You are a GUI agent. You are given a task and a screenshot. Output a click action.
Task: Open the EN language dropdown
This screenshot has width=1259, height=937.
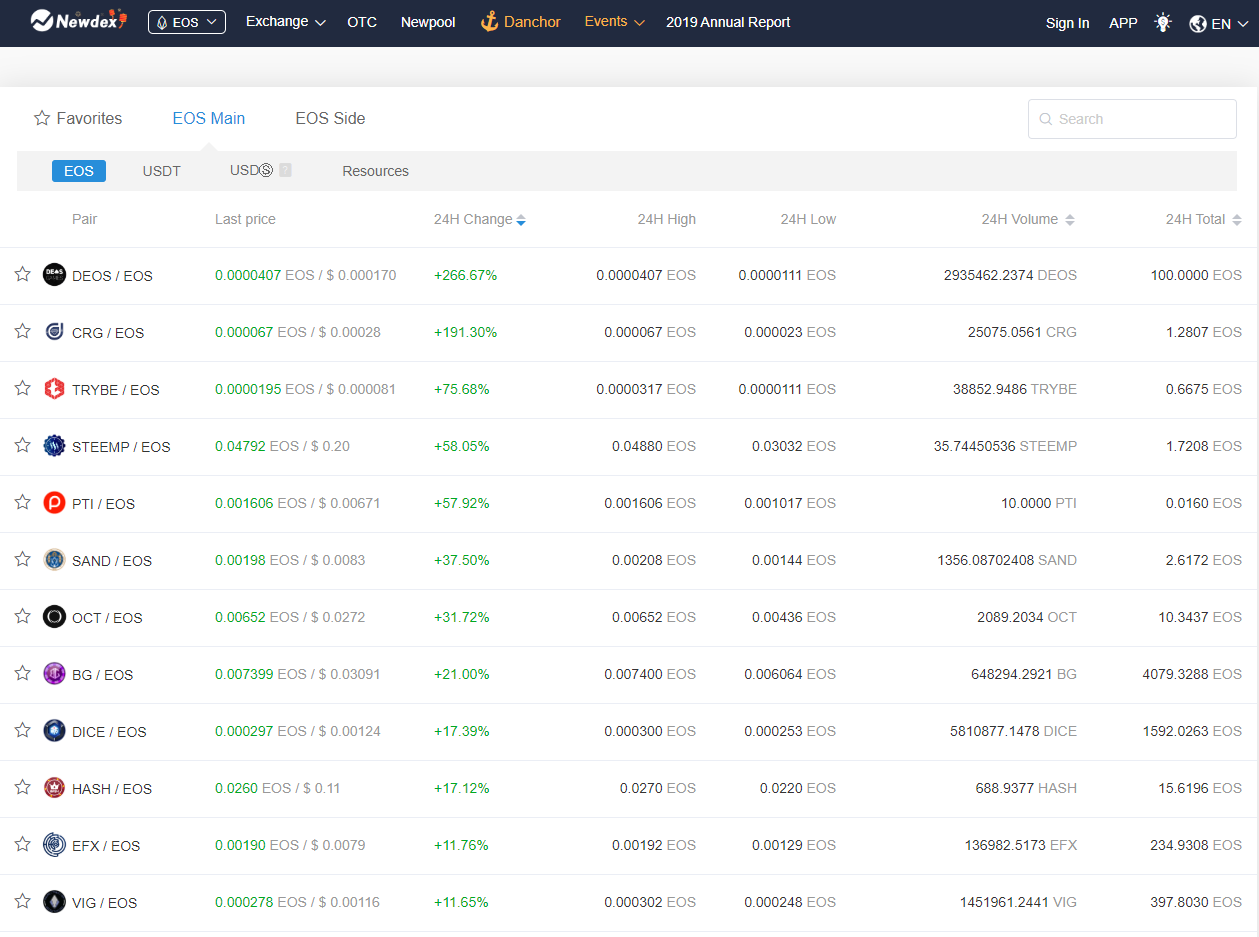pyautogui.click(x=1218, y=23)
